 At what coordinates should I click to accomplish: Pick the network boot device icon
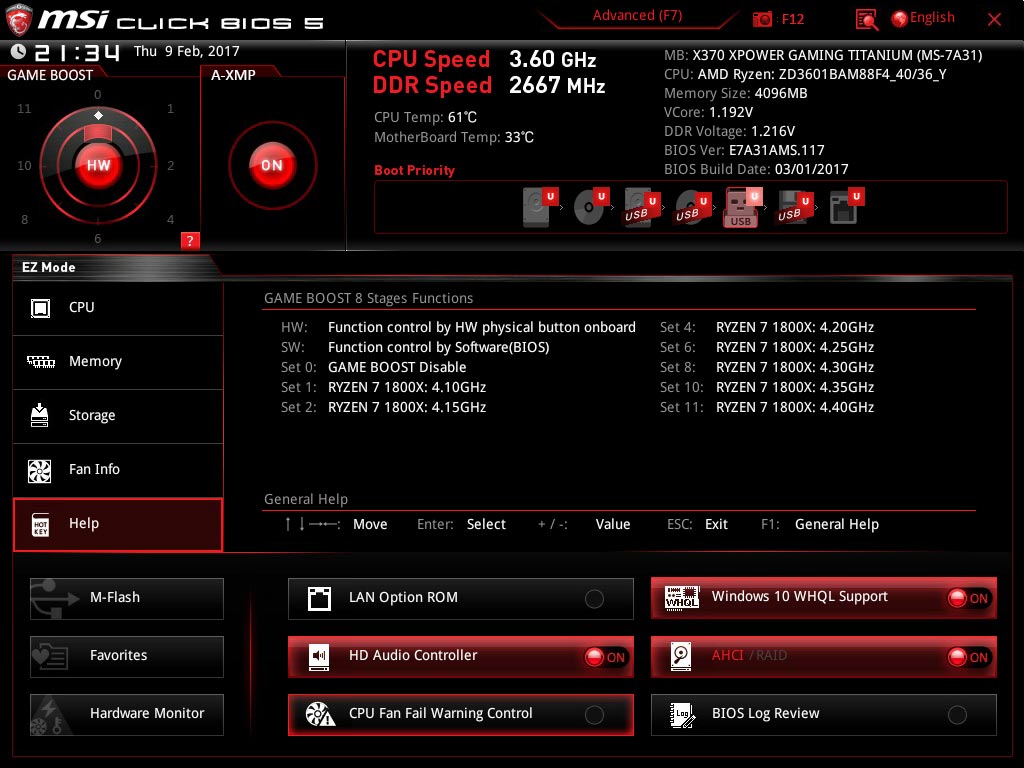[846, 207]
